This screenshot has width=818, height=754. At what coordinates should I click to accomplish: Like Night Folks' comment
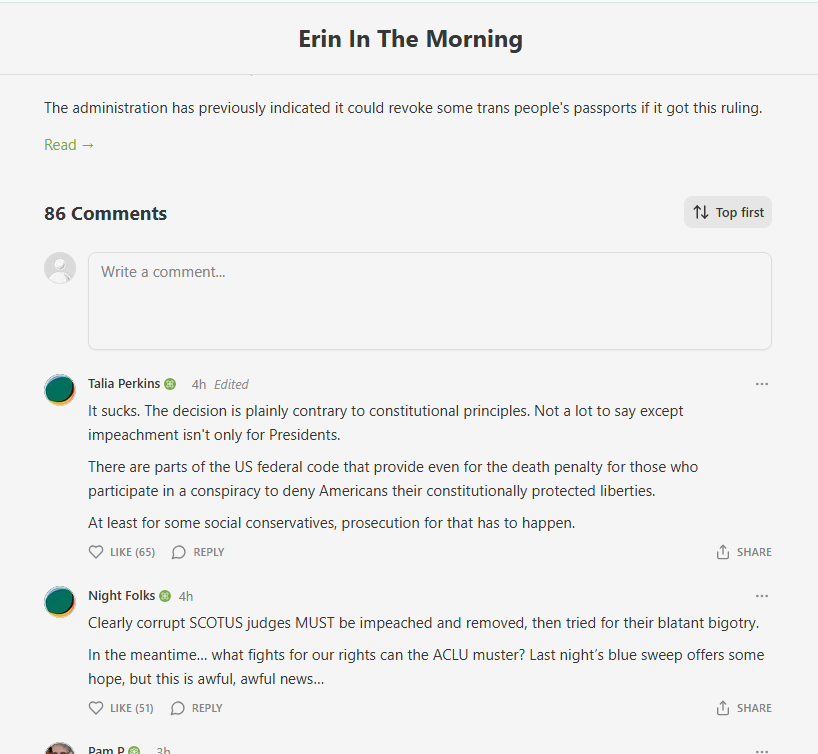pyautogui.click(x=121, y=708)
